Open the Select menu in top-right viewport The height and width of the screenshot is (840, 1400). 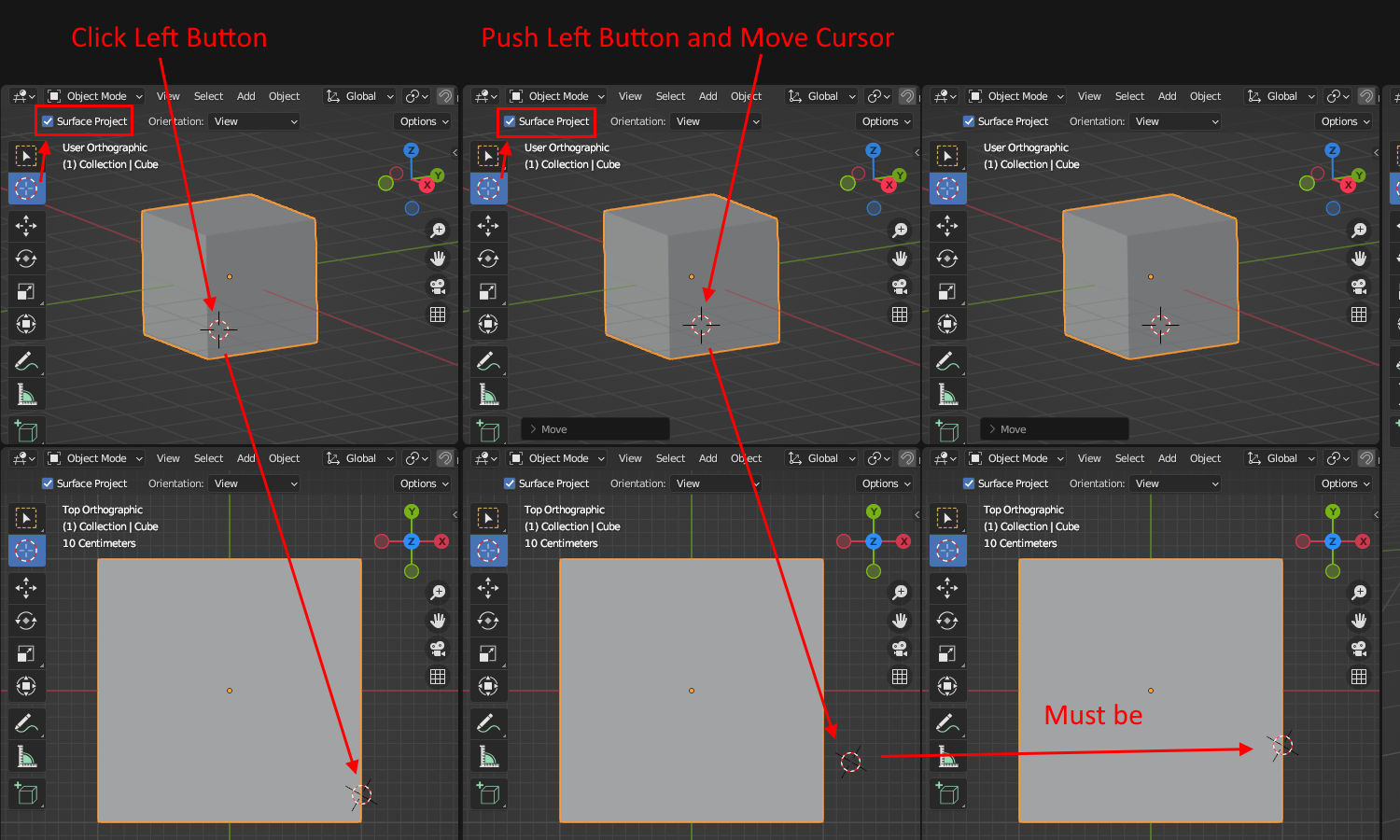[1129, 96]
